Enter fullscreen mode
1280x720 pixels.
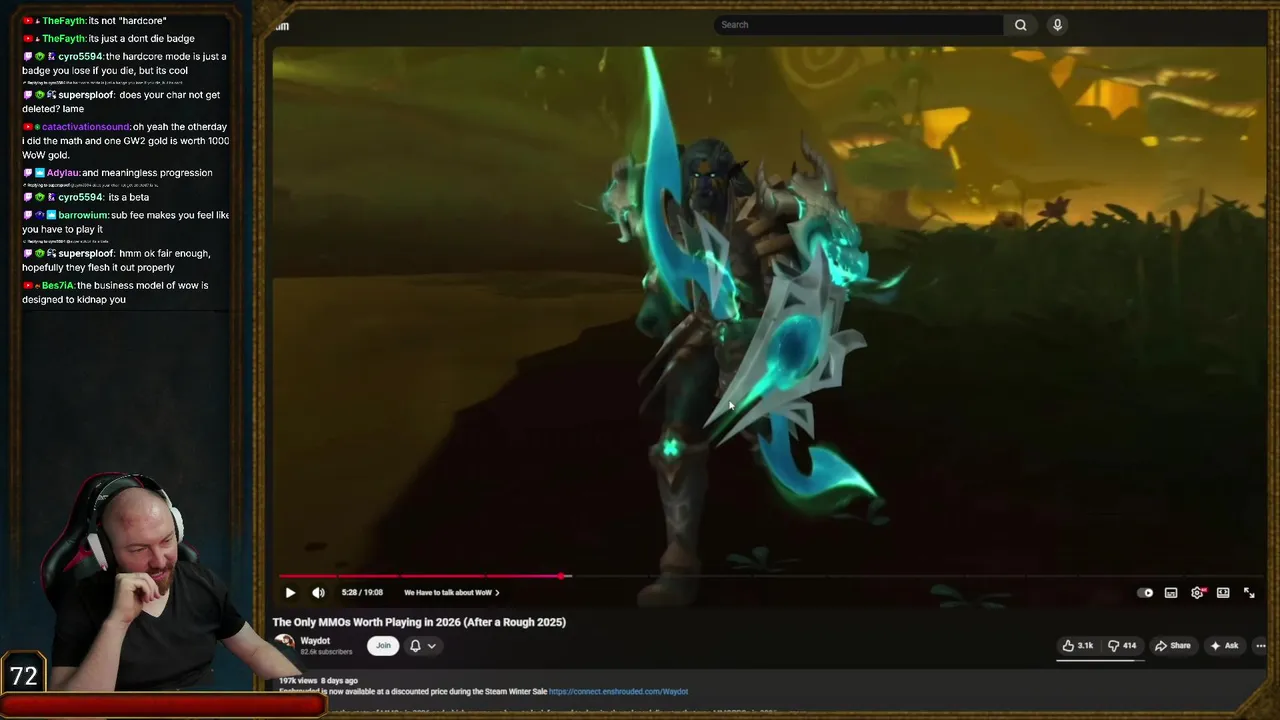pos(1249,593)
